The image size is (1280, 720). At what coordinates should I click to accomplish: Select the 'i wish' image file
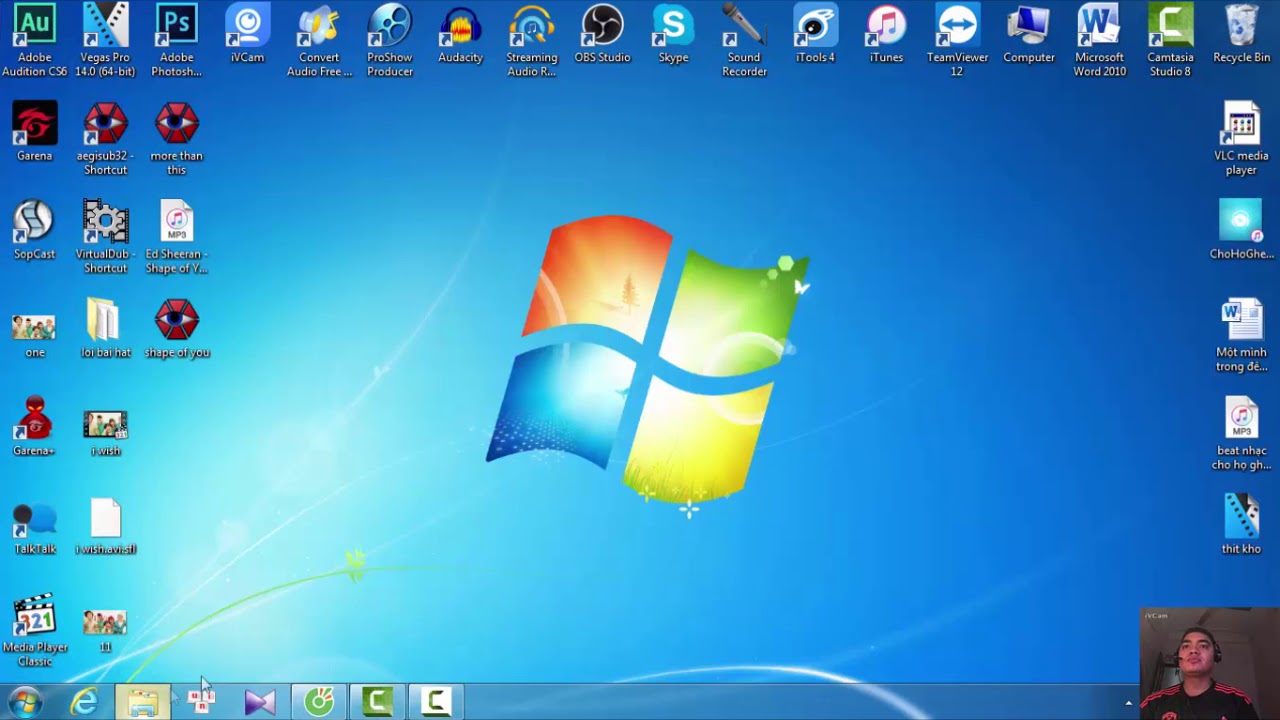pyautogui.click(x=105, y=433)
